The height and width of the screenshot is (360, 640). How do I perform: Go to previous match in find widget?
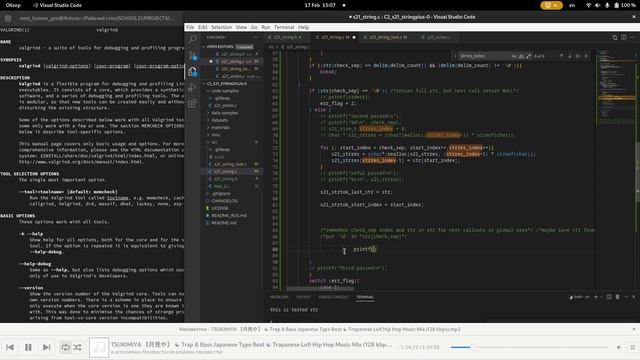click(561, 56)
